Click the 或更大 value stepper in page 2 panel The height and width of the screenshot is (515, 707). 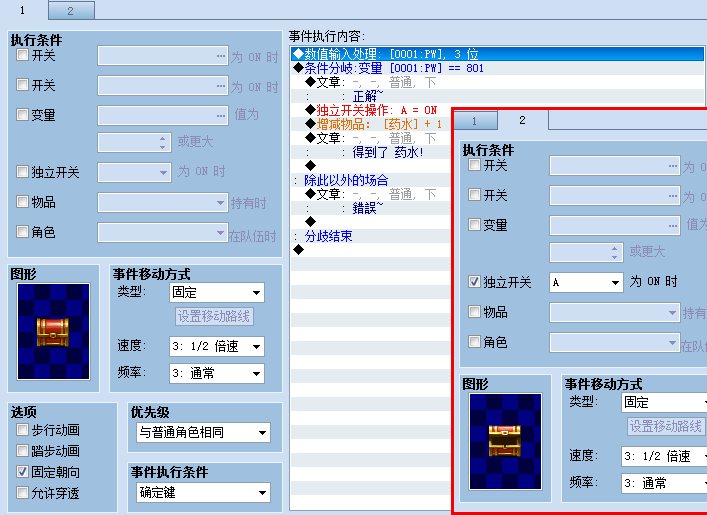615,253
